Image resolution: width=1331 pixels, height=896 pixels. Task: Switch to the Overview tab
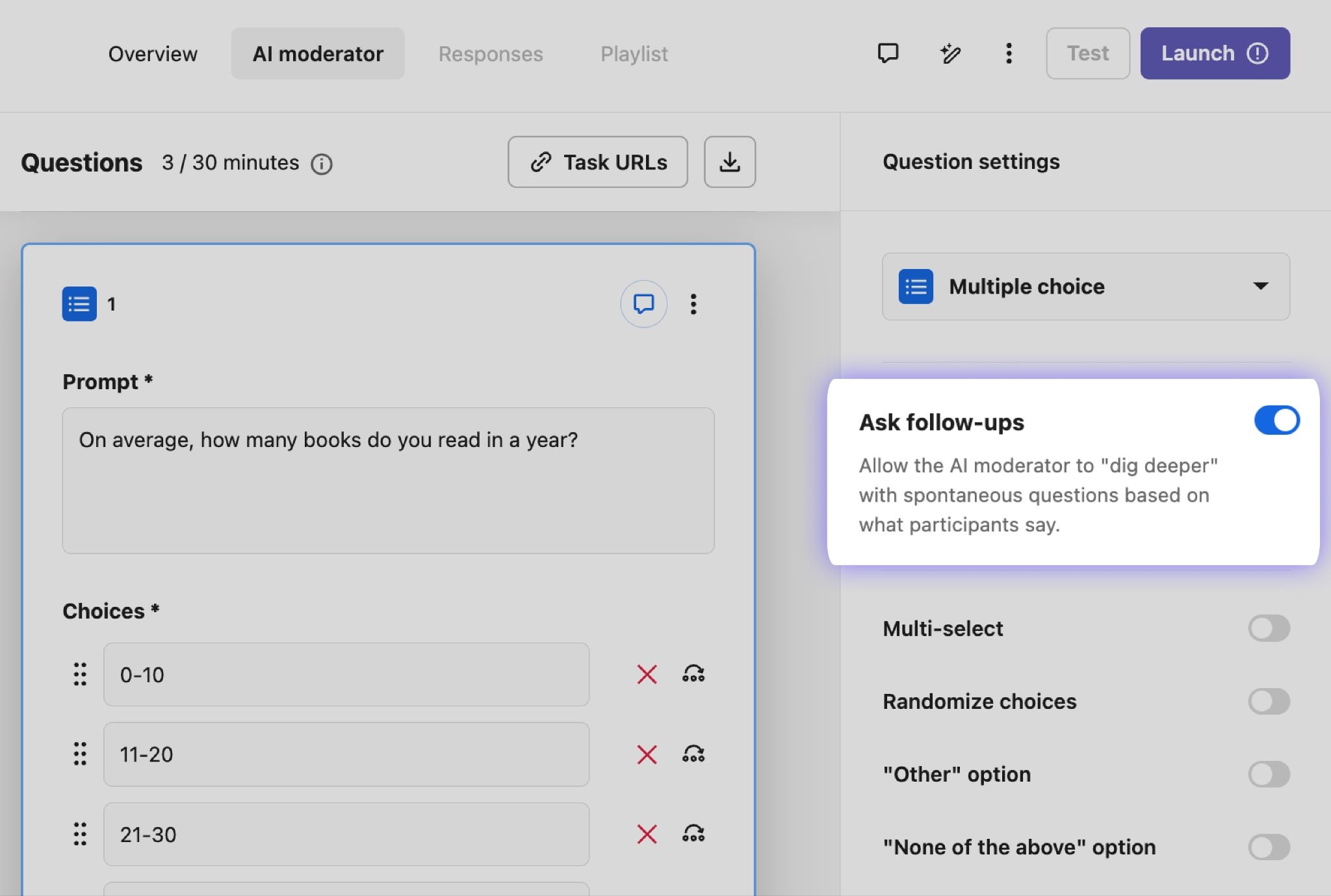click(153, 53)
